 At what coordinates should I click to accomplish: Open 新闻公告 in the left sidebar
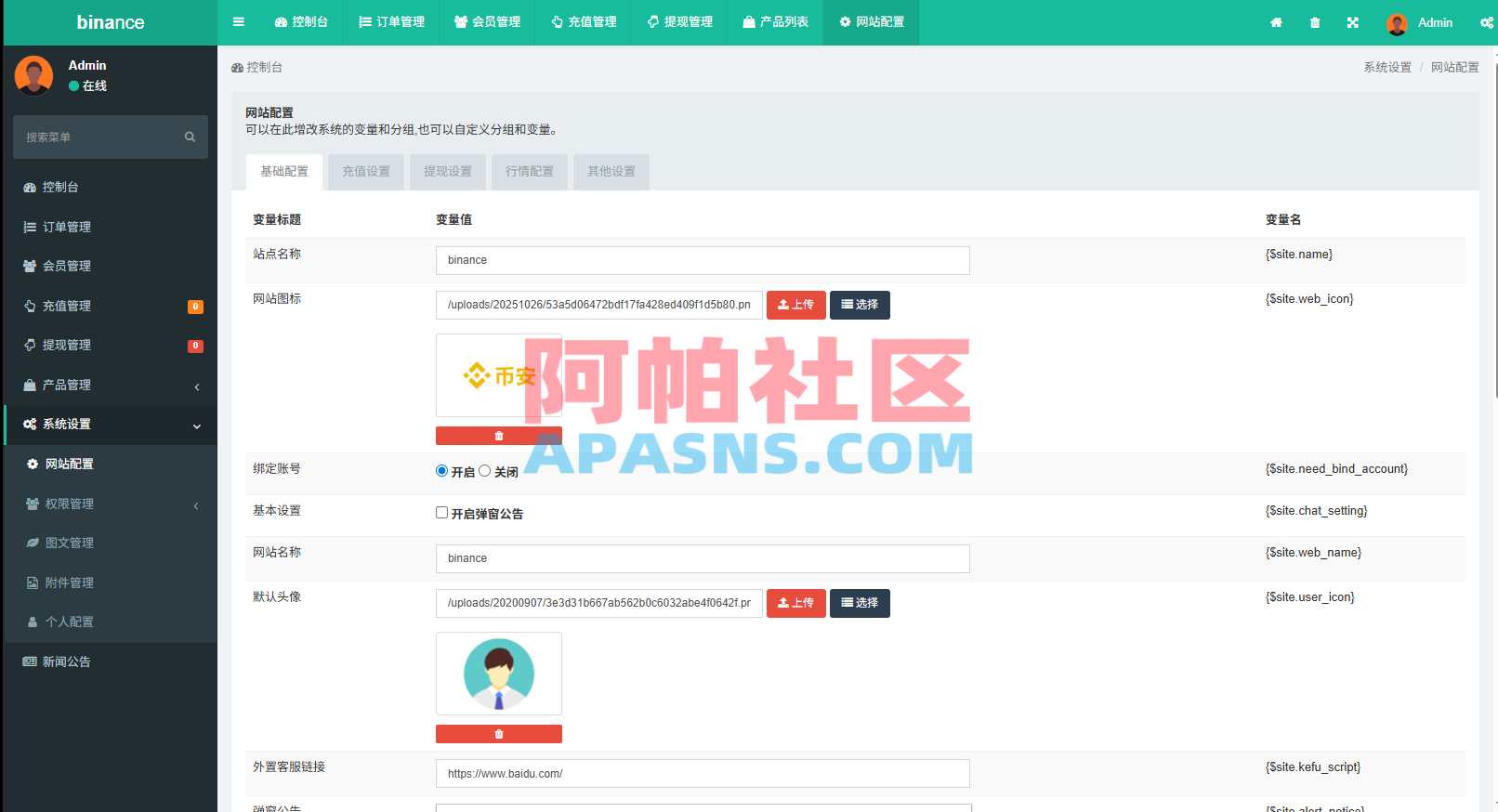(111, 661)
